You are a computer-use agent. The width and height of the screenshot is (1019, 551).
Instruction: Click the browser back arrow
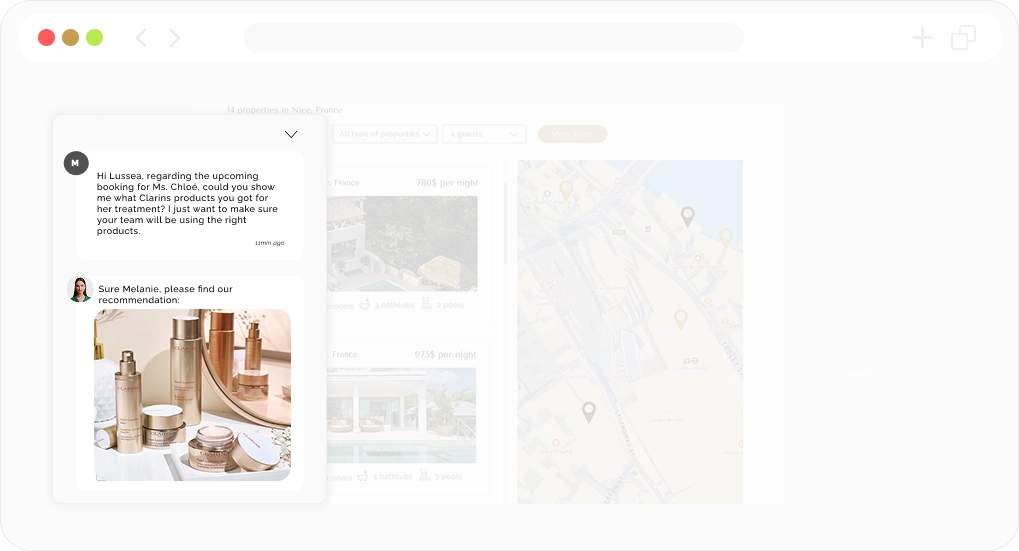(x=141, y=38)
